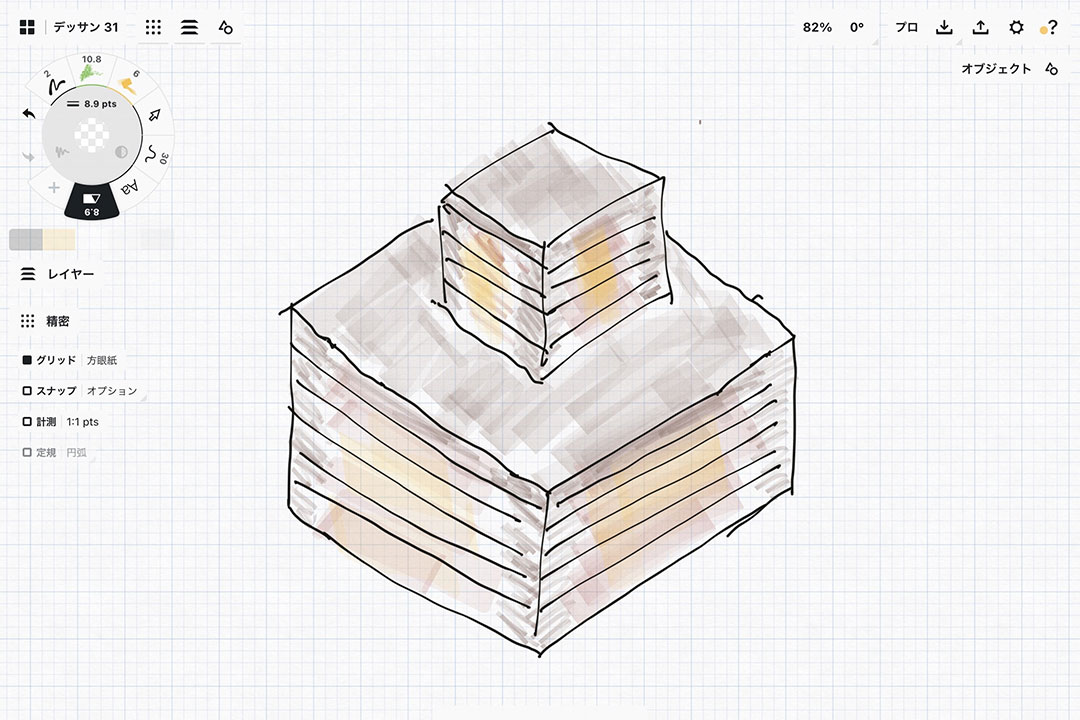1080x720 pixels.
Task: Pick the yellow marker brush size 6
Action: tap(129, 84)
